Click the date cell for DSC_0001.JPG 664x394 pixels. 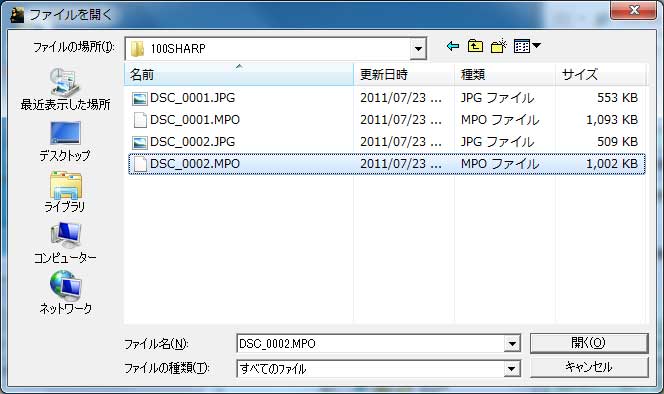(x=401, y=98)
